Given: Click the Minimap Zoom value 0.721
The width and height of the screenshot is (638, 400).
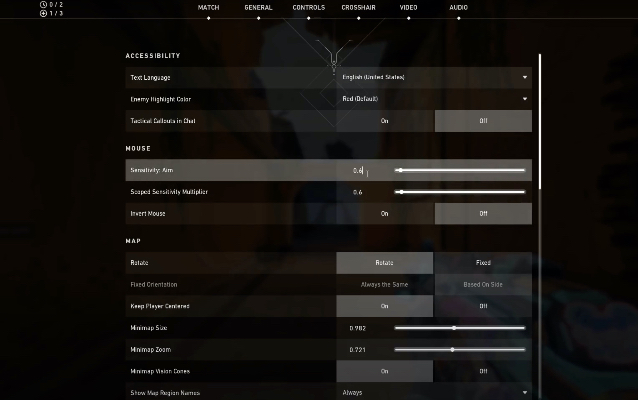Looking at the screenshot, I should pos(358,350).
